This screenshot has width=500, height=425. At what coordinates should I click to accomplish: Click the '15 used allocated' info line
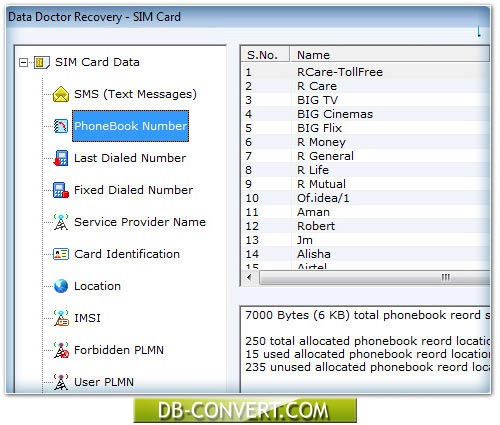click(x=367, y=354)
